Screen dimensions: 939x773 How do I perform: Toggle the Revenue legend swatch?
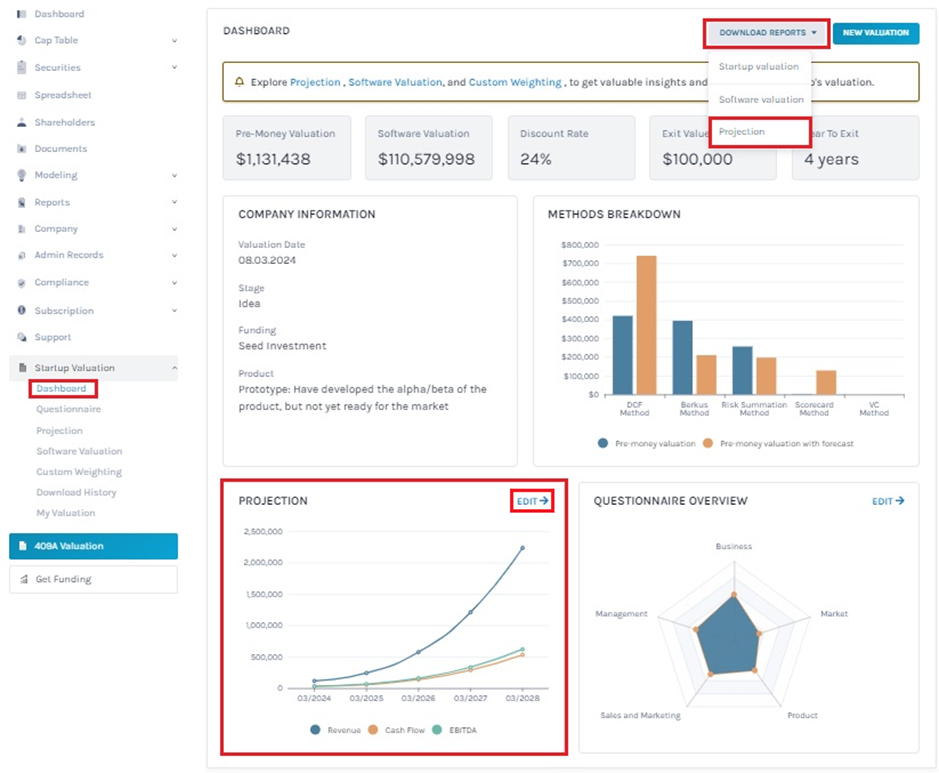click(x=316, y=730)
